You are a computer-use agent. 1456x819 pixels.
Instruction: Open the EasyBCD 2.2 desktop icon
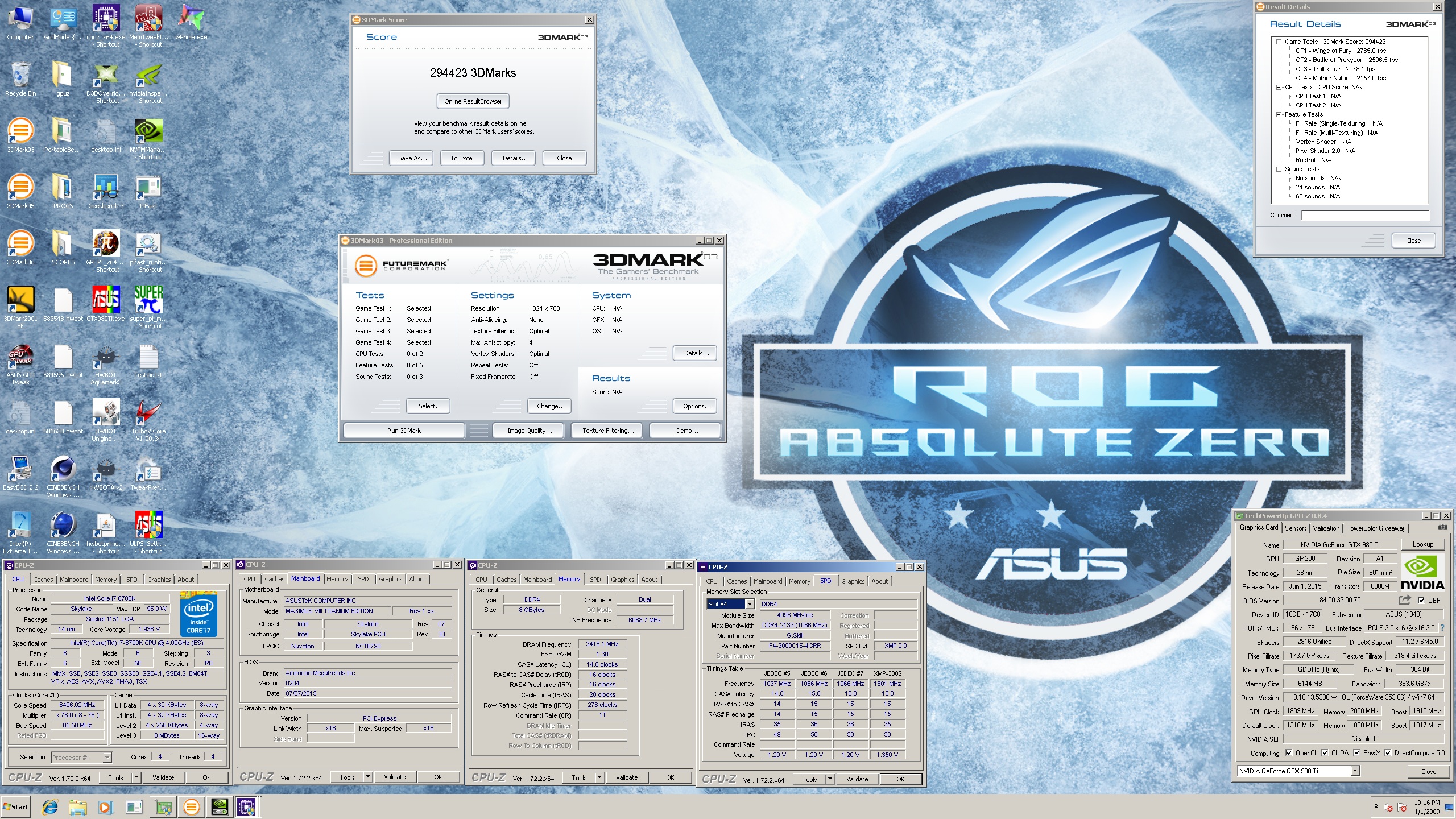pos(20,473)
